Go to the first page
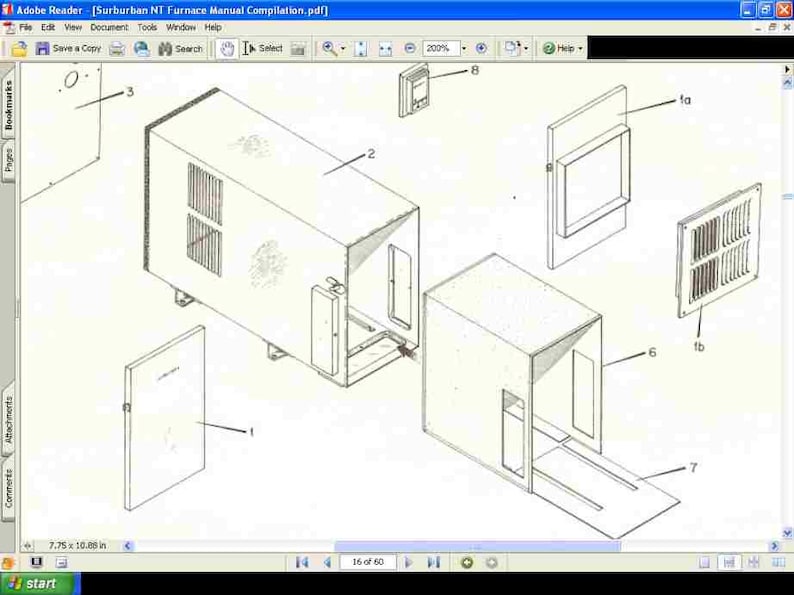 point(302,562)
